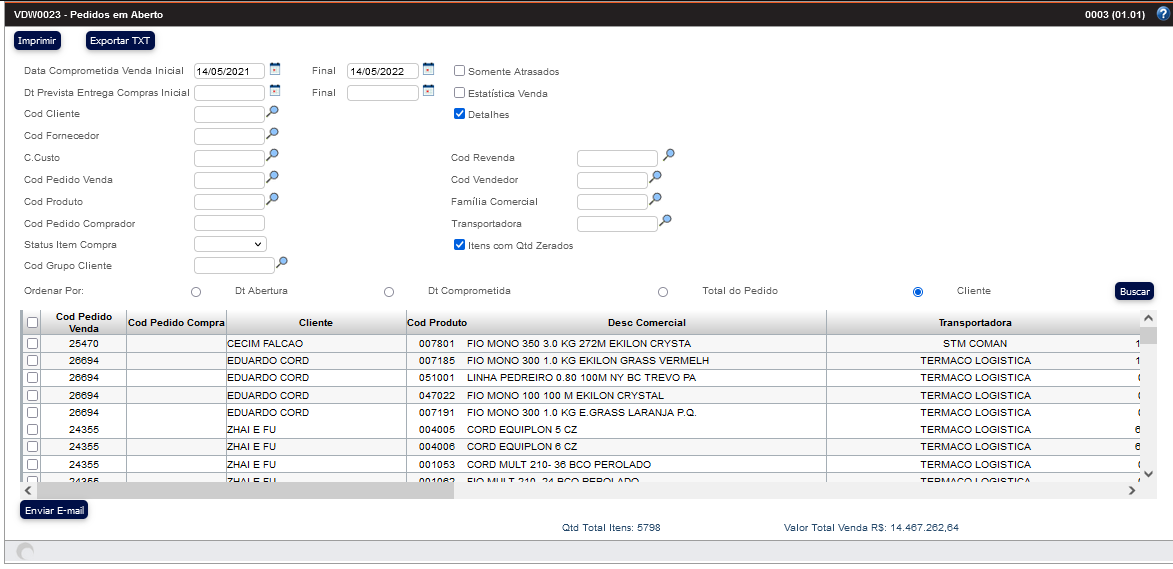Open Cod Vendedor search lookup
Viewport: 1173px width, 569px height.
[656, 178]
